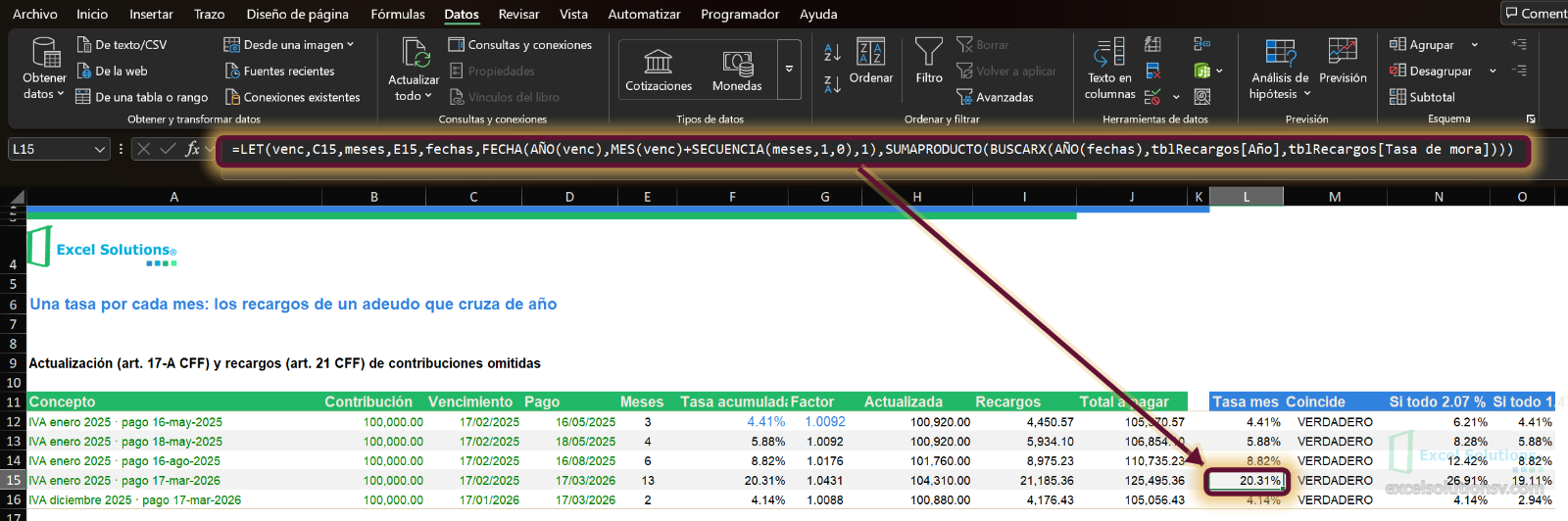Open the Diseño de página tab
Viewport: 1568px width, 521px height.
[297, 14]
